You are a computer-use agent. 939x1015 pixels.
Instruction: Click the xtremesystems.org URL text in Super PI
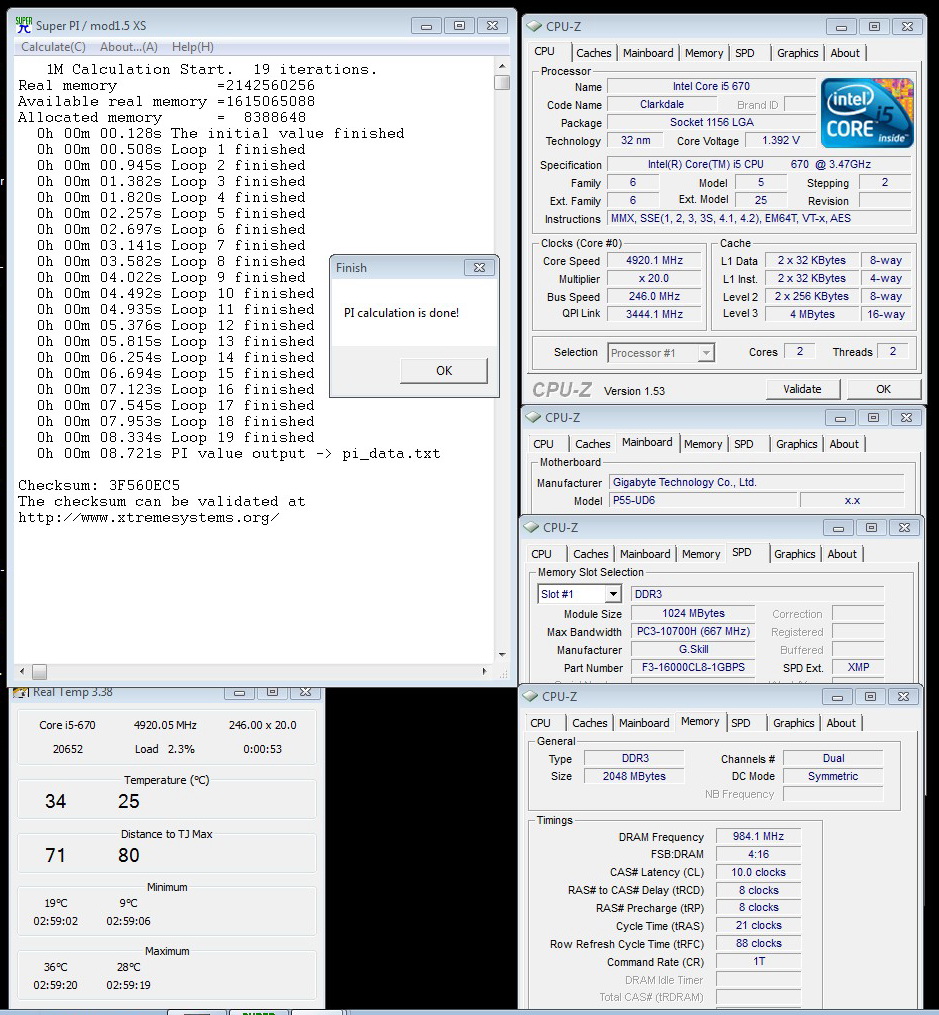148,518
